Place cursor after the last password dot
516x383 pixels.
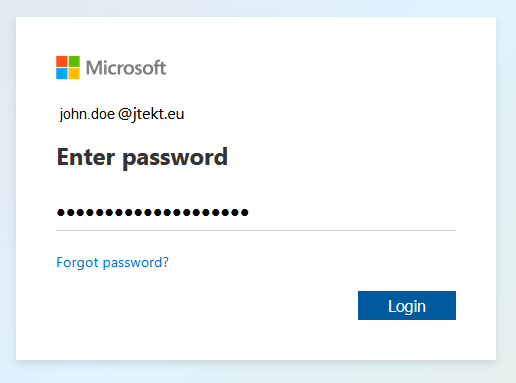[x=250, y=212]
